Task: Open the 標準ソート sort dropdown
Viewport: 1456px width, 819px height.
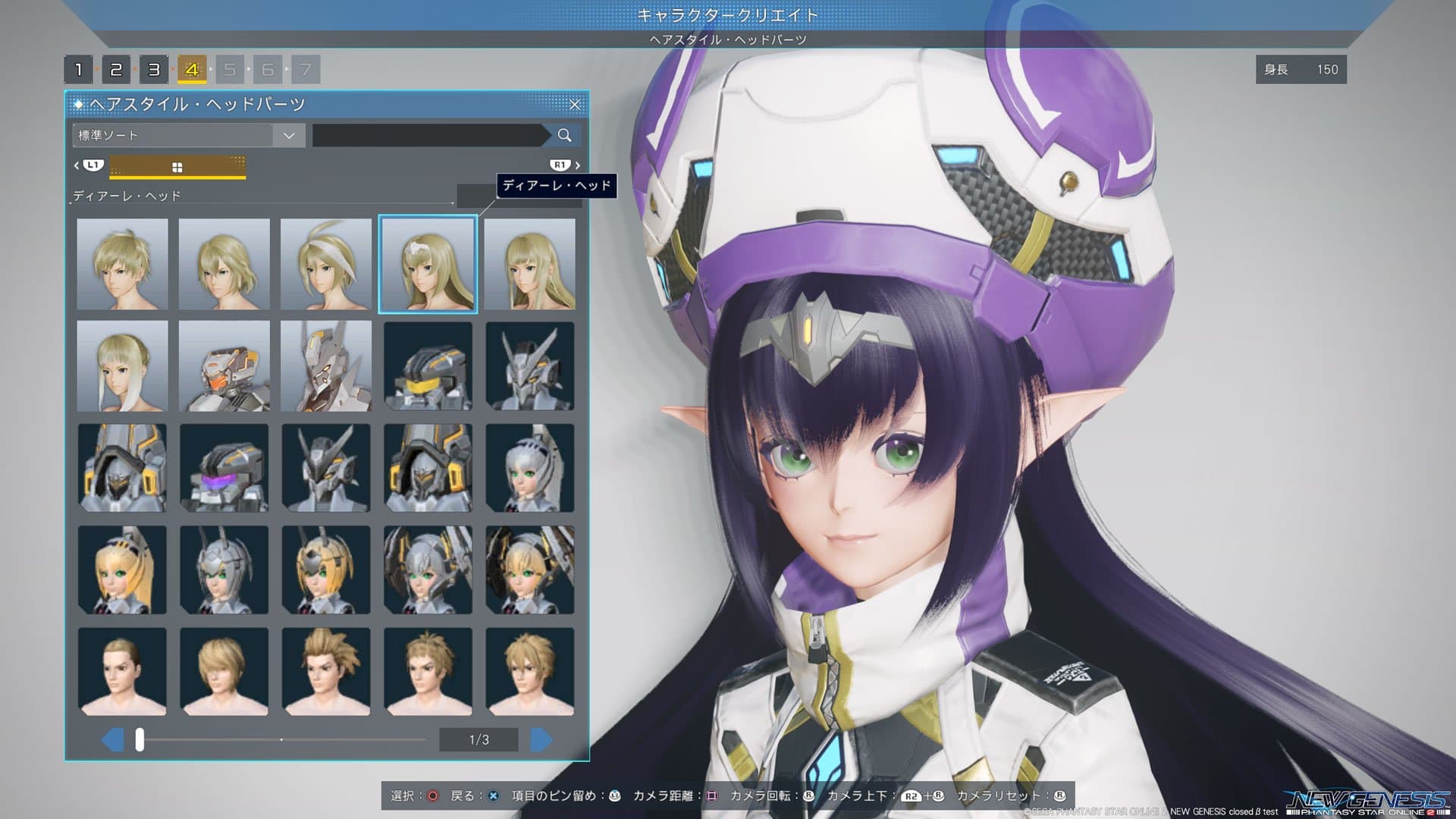Action: tap(189, 135)
